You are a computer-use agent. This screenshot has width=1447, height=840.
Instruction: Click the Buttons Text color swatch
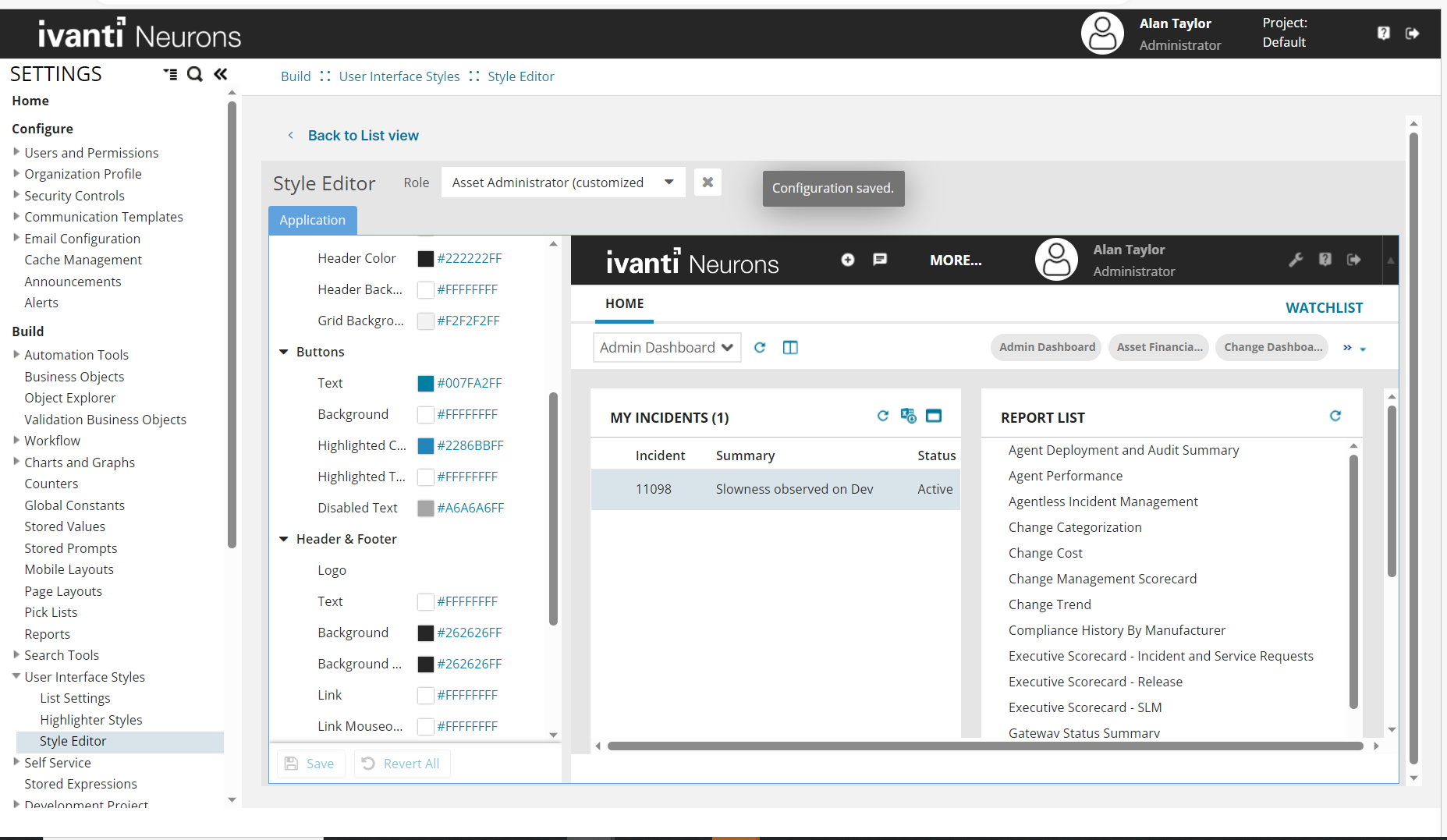[x=425, y=383]
